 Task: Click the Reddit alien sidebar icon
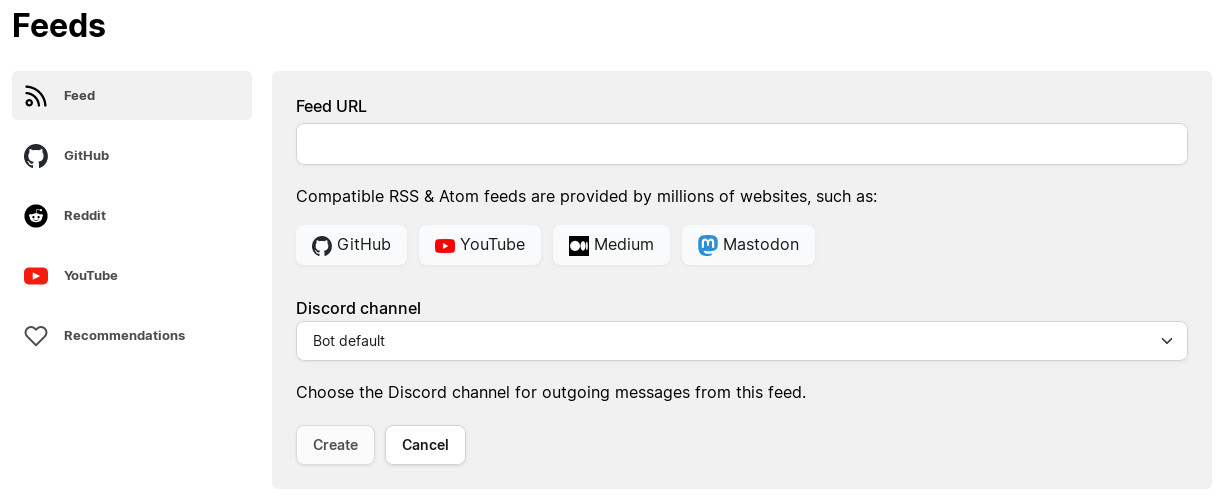point(36,216)
